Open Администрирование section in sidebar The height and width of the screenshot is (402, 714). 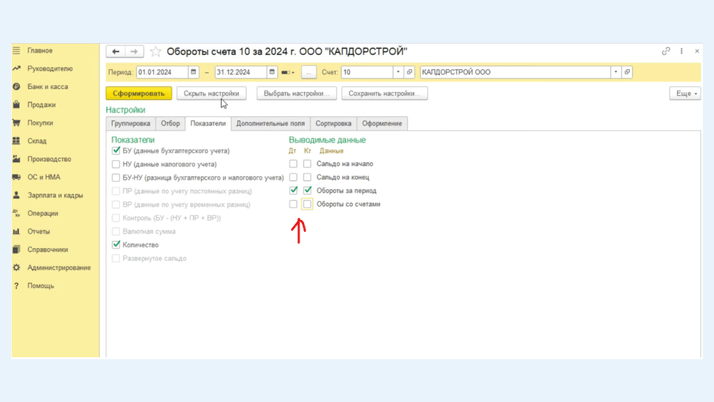click(x=58, y=268)
